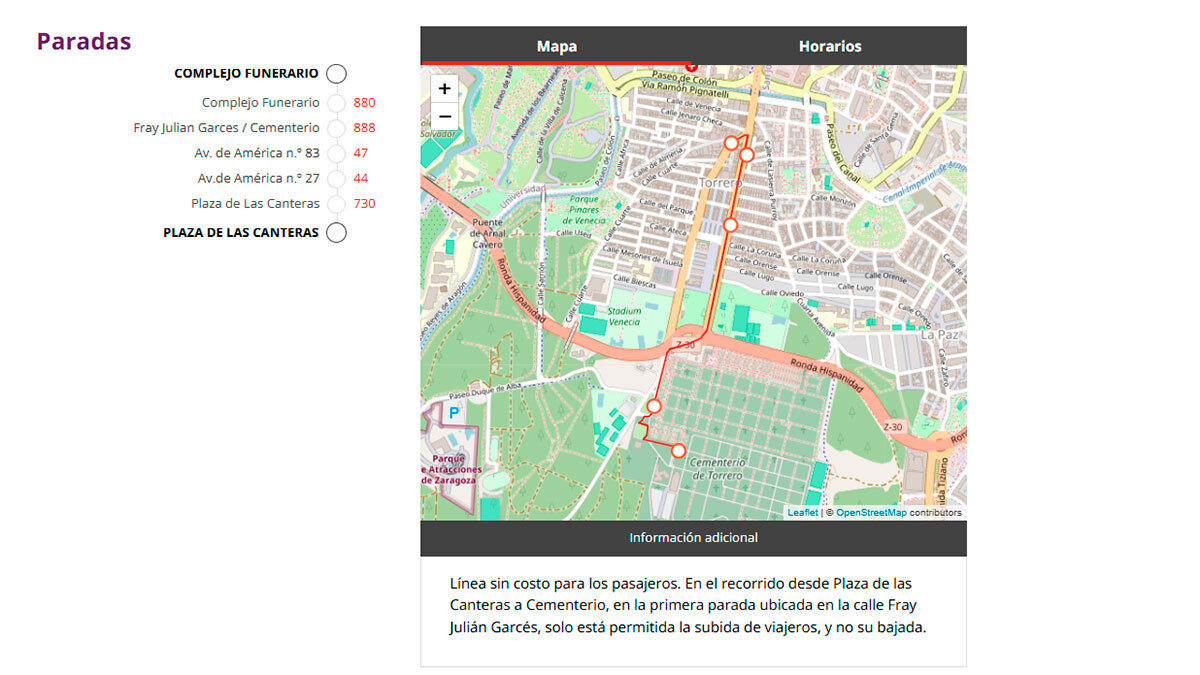Screen dimensions: 1200x675
Task: Click the stop marker near Calle La Coruña
Action: tap(730, 225)
